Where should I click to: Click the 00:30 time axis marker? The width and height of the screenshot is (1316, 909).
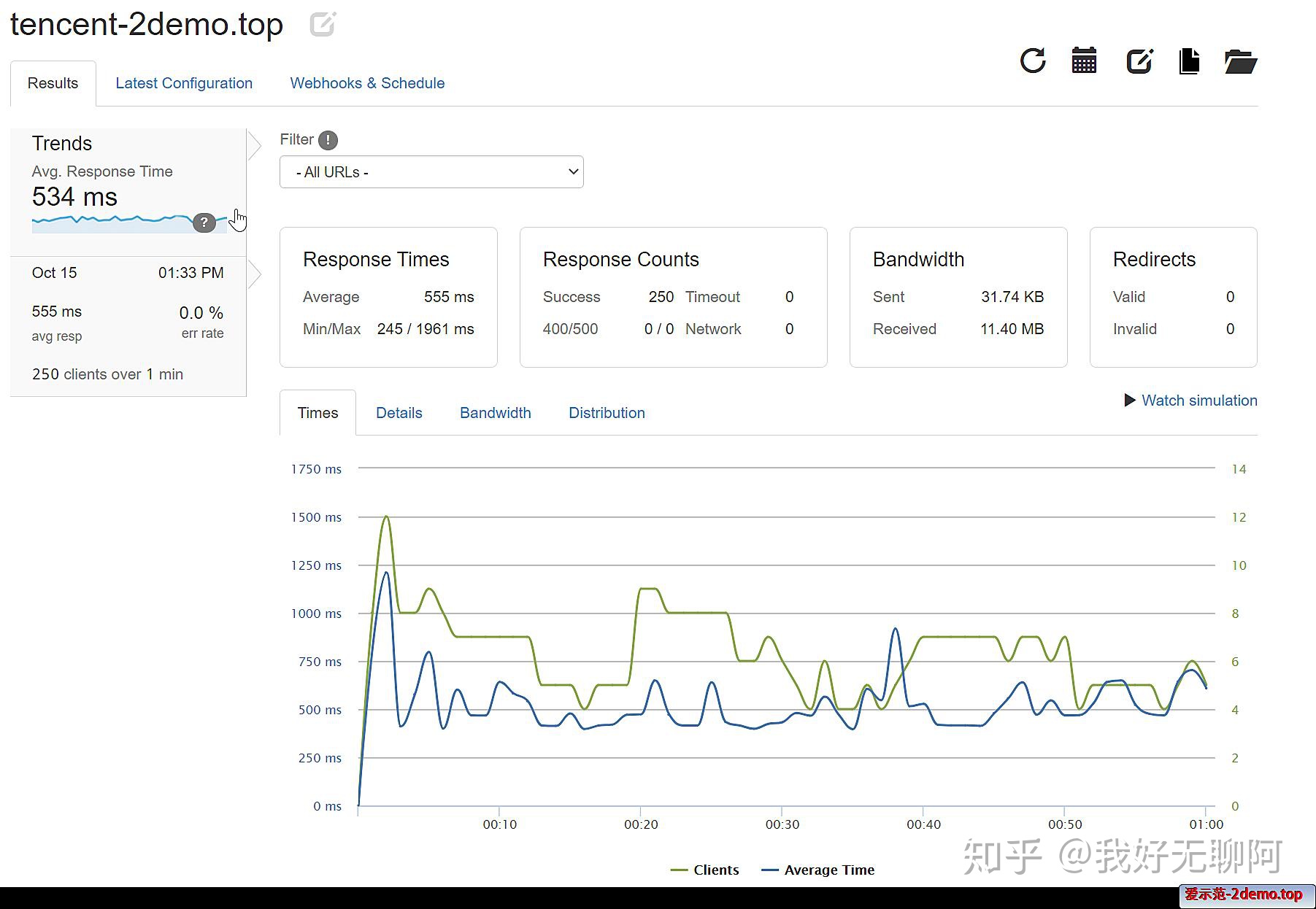pos(782,824)
